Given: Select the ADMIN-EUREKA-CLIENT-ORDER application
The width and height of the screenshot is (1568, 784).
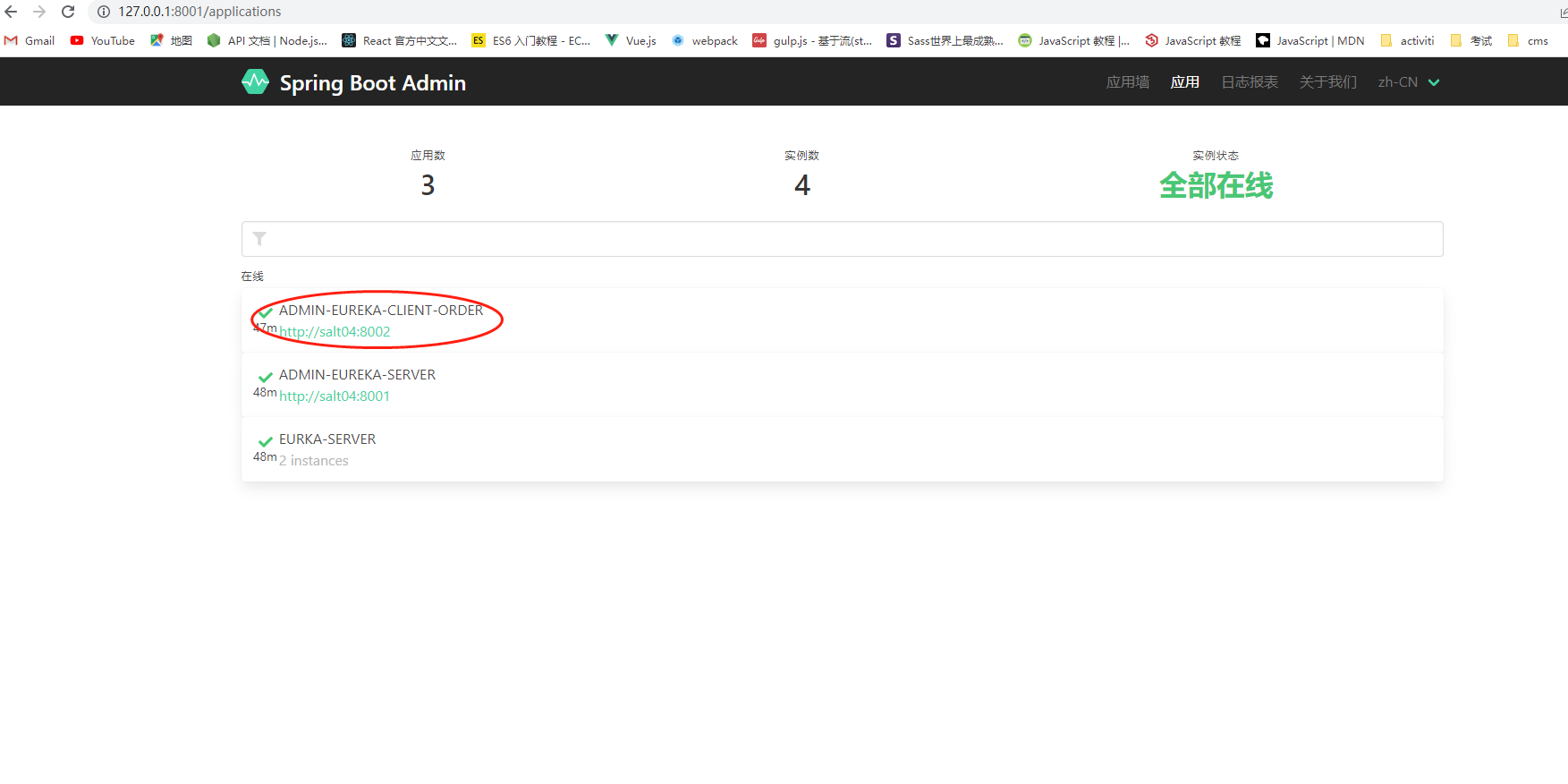Looking at the screenshot, I should click(381, 311).
